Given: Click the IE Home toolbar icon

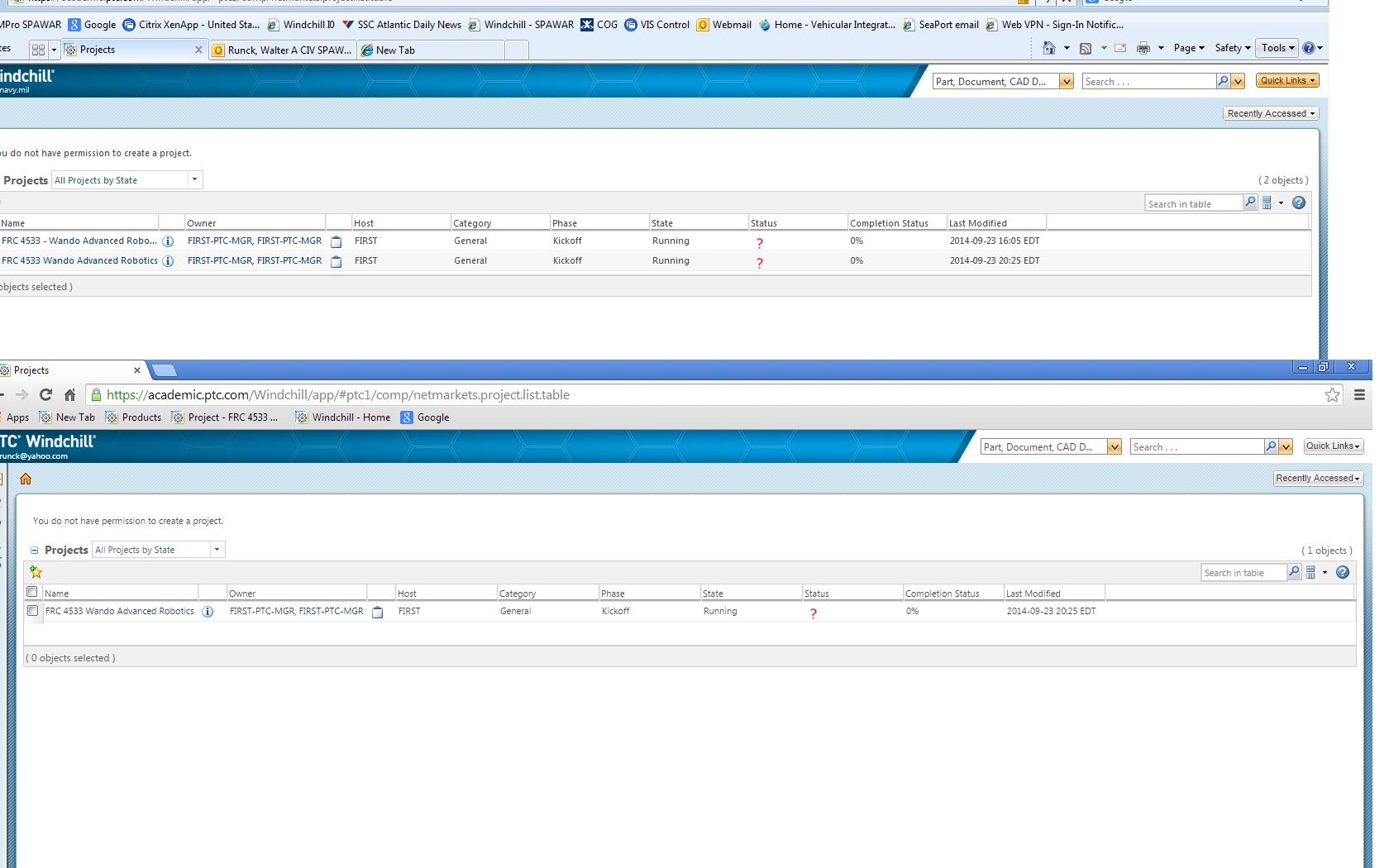Looking at the screenshot, I should click(1049, 48).
